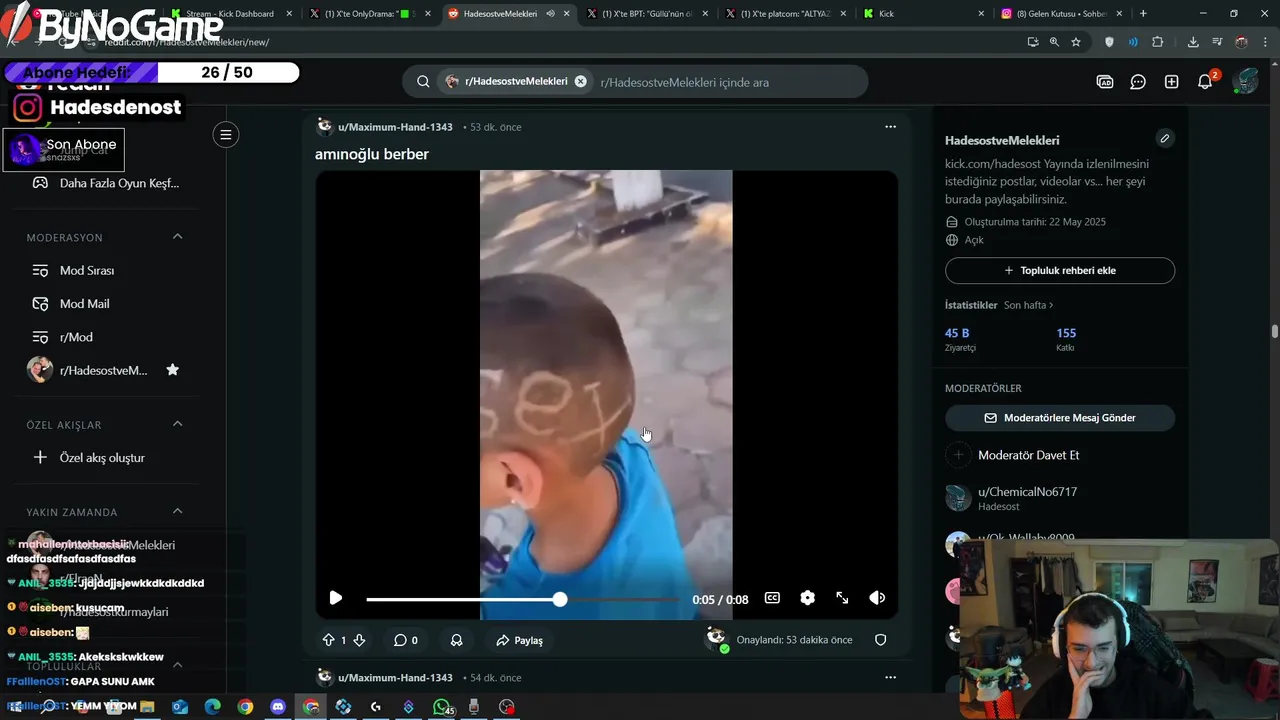Switch to X'te OnlyDrama tab

368,14
